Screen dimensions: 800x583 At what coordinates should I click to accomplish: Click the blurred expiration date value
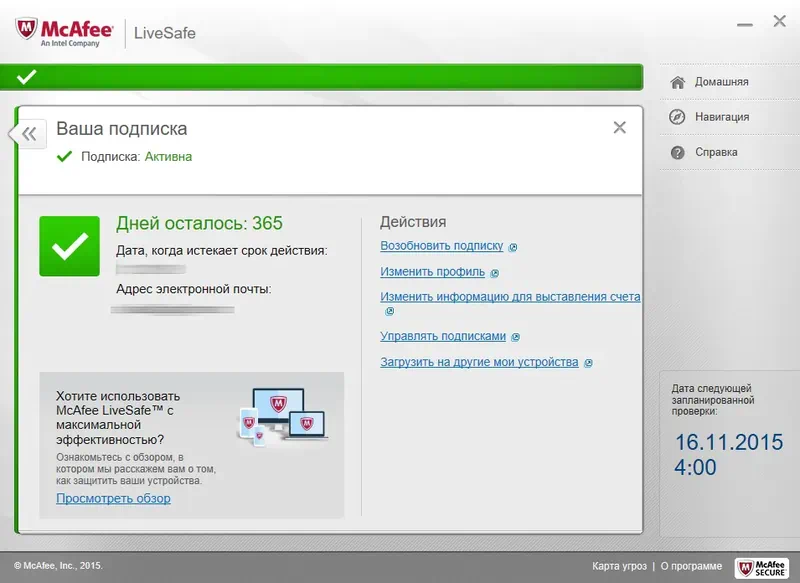[x=151, y=269]
